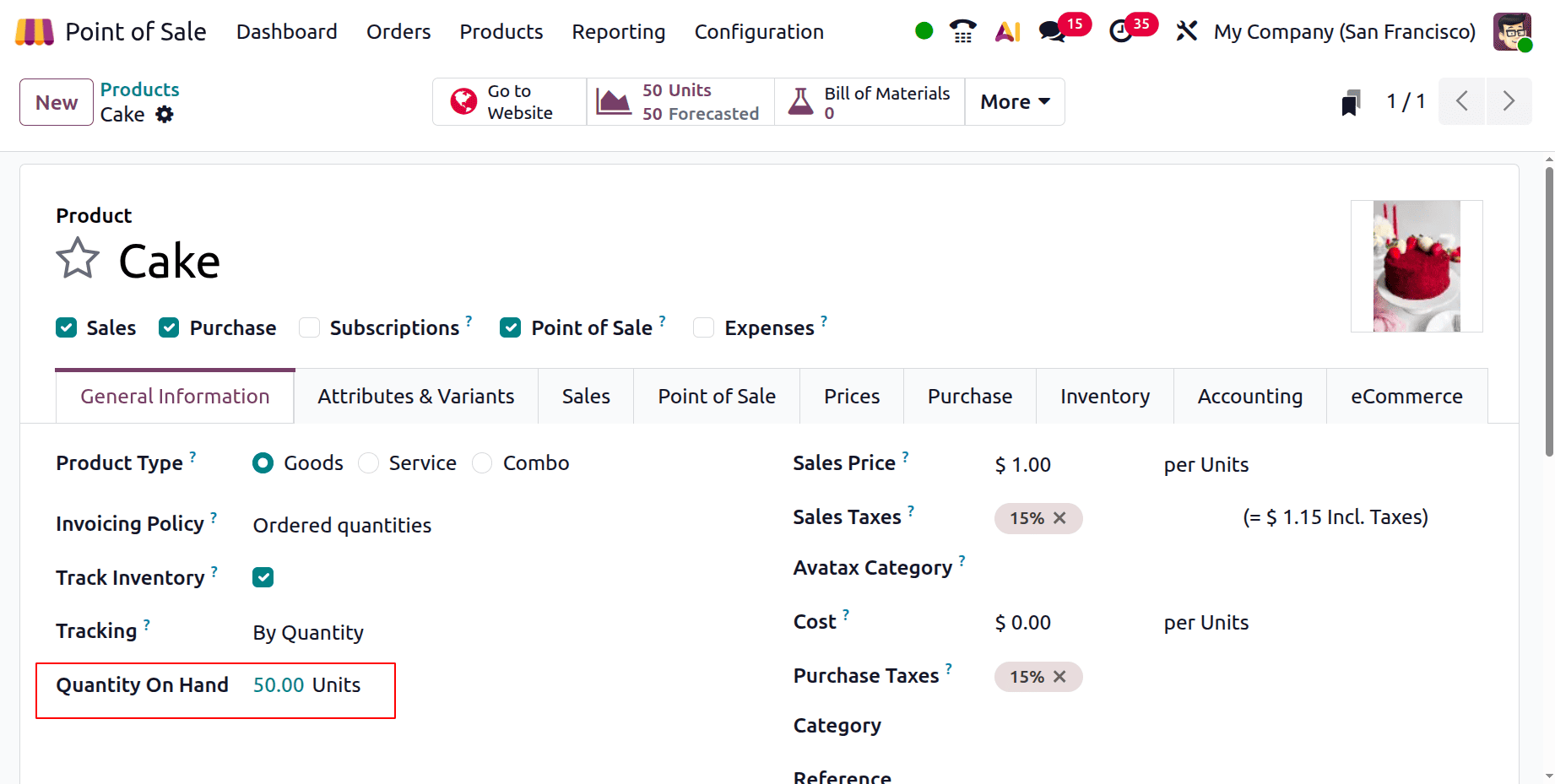The image size is (1555, 784).
Task: Select the Service product type radio
Action: pos(368,463)
